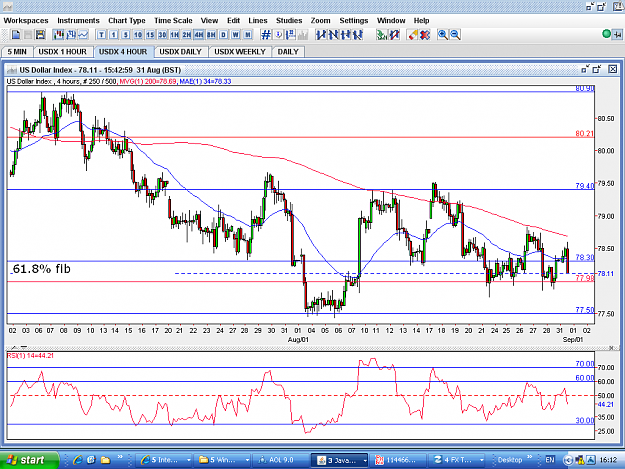Open the Internet Explorer quick launch icon
625x469 pixels.
(x=78, y=460)
